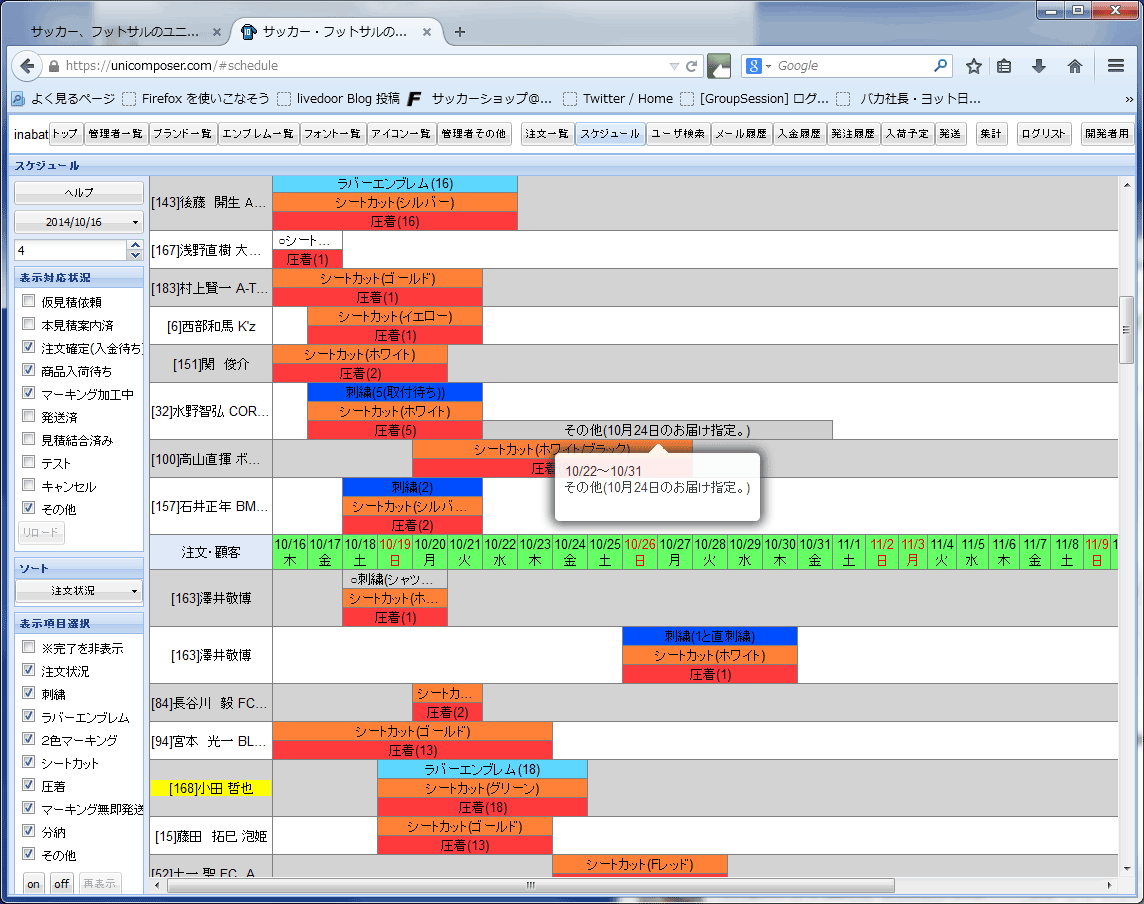1144x904 pixels.
Task: Click the bookmark star icon
Action: 973,66
